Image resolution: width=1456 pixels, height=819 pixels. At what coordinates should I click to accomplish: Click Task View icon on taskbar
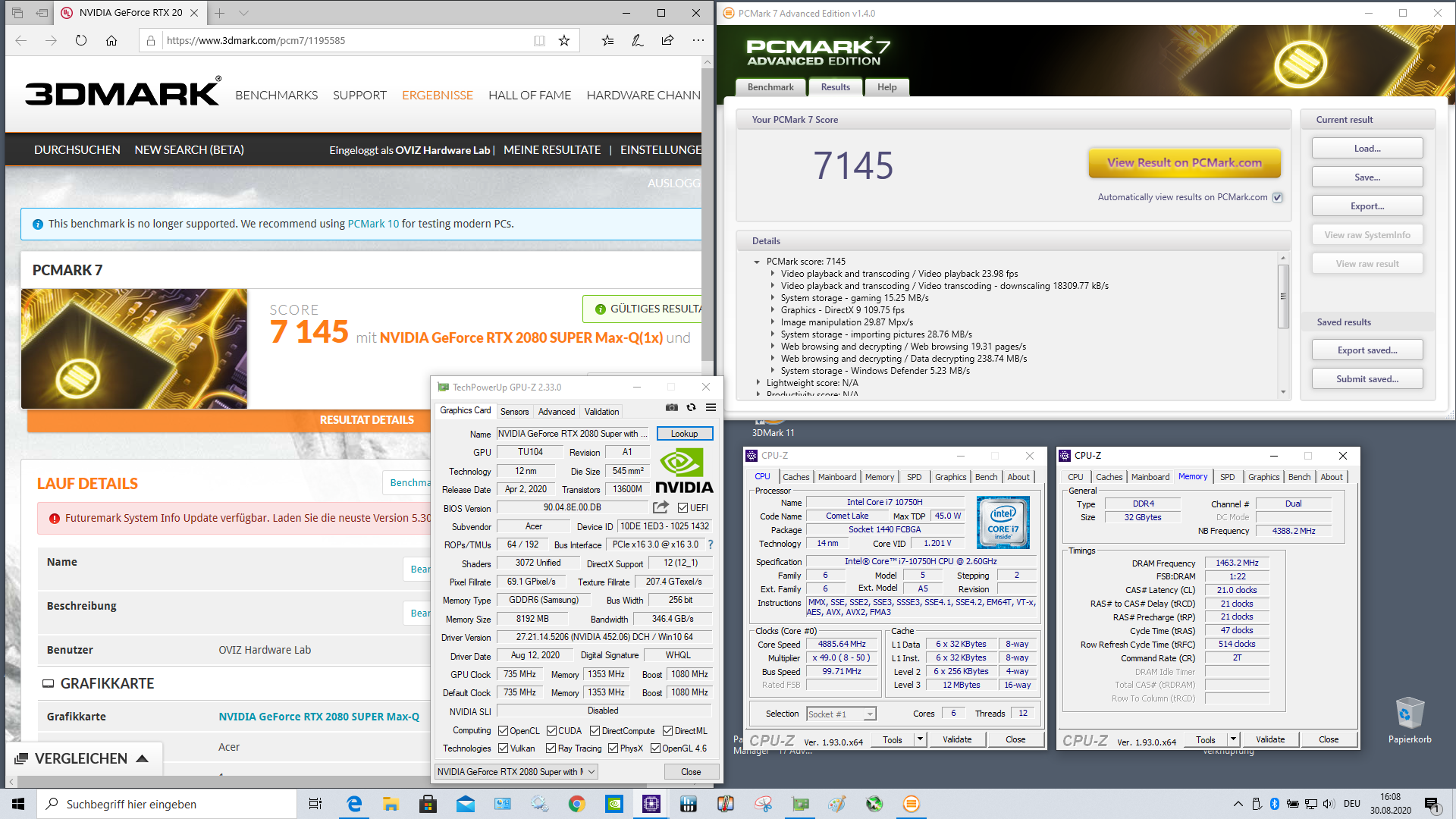(315, 804)
